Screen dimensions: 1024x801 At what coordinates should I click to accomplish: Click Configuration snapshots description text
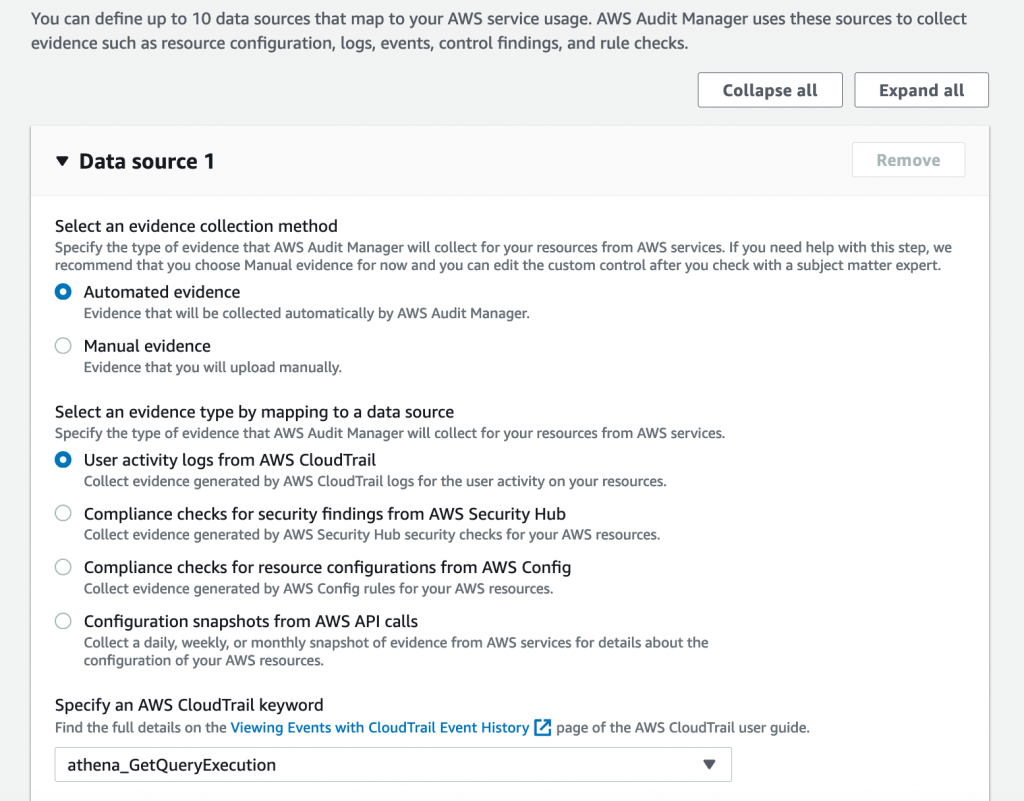396,652
